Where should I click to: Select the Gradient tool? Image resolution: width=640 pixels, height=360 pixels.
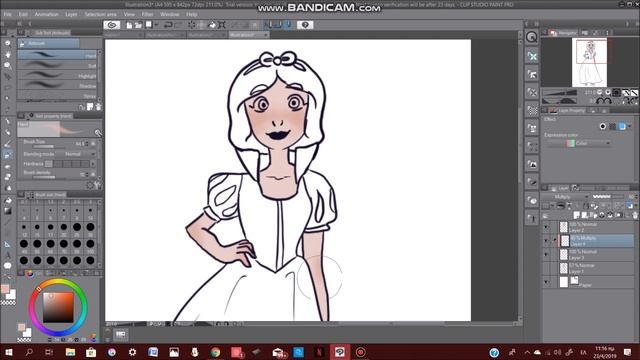point(8,211)
